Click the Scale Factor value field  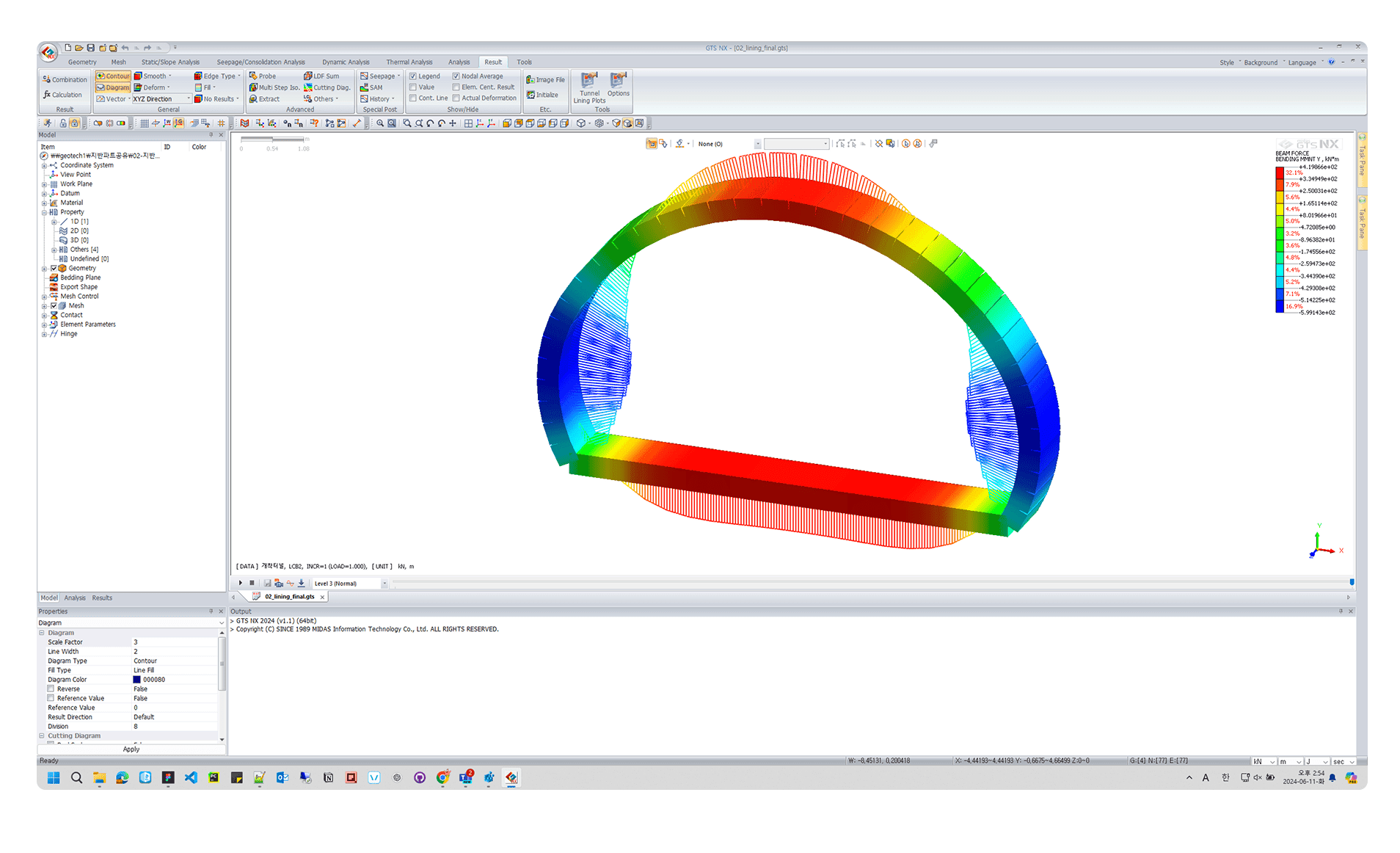[x=175, y=642]
